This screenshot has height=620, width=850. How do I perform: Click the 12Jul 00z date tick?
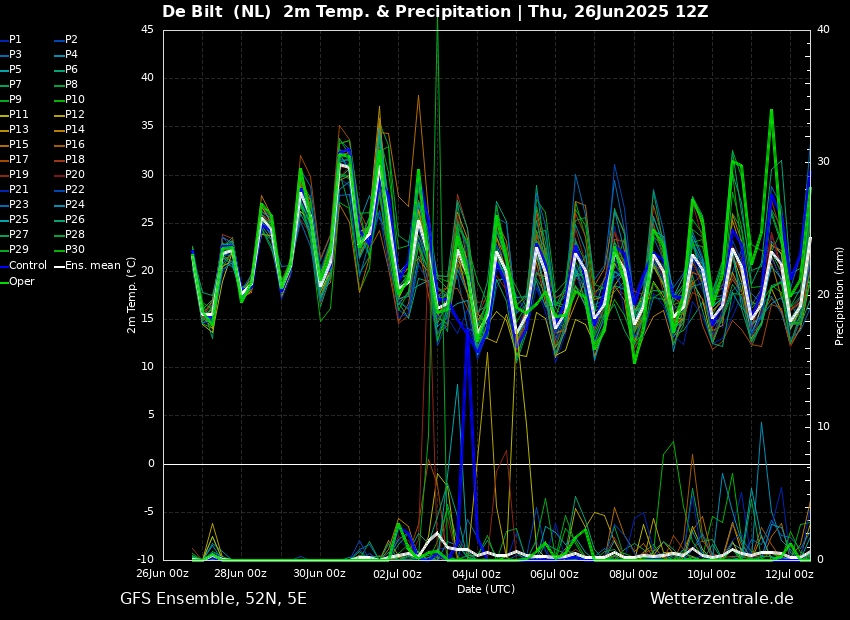pos(789,574)
